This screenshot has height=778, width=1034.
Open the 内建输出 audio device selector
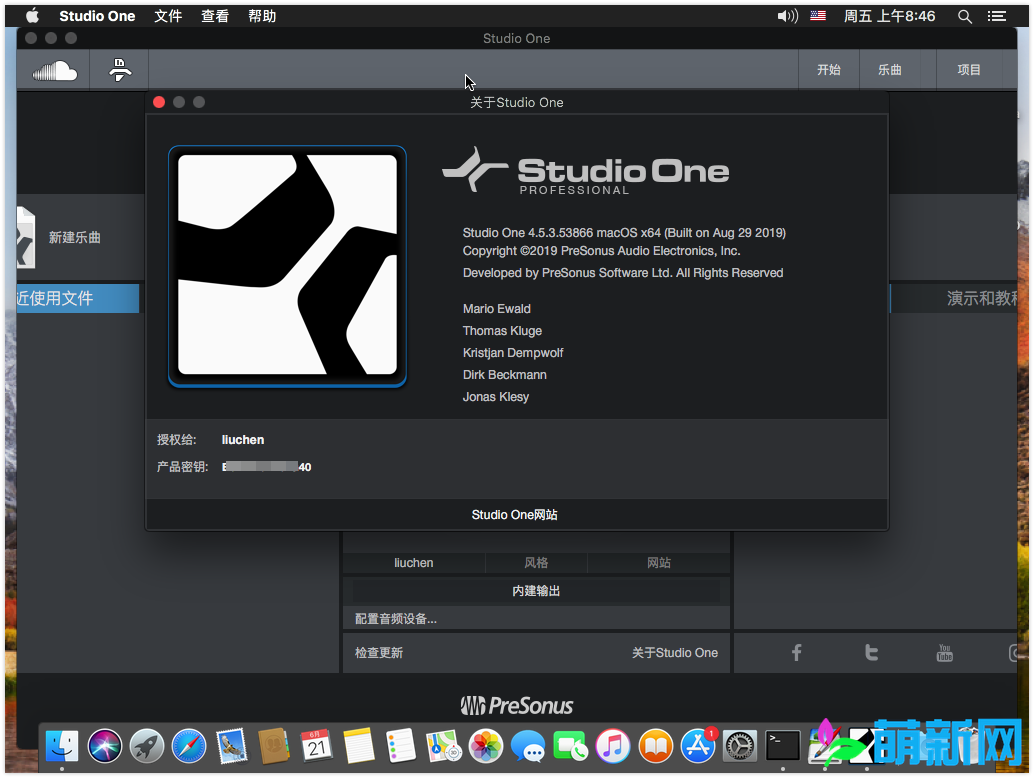[536, 591]
